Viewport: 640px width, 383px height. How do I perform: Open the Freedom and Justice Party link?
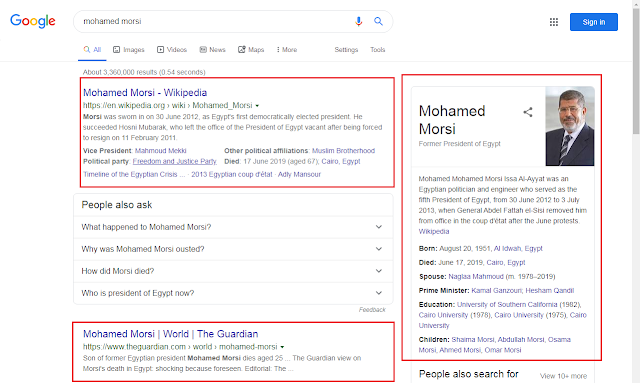pyautogui.click(x=174, y=161)
